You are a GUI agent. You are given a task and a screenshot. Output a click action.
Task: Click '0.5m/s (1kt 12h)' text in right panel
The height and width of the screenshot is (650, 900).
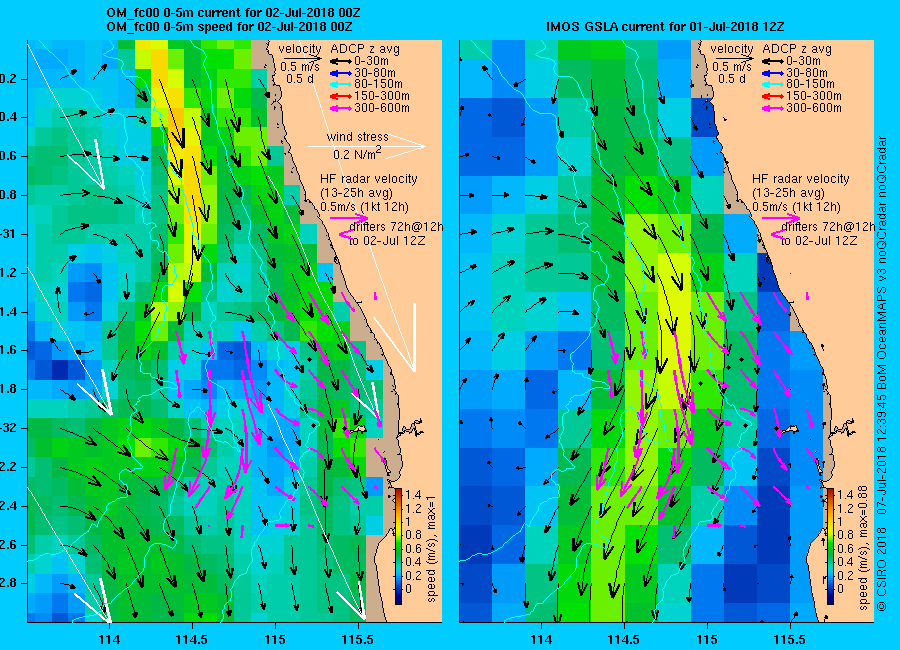coord(797,207)
